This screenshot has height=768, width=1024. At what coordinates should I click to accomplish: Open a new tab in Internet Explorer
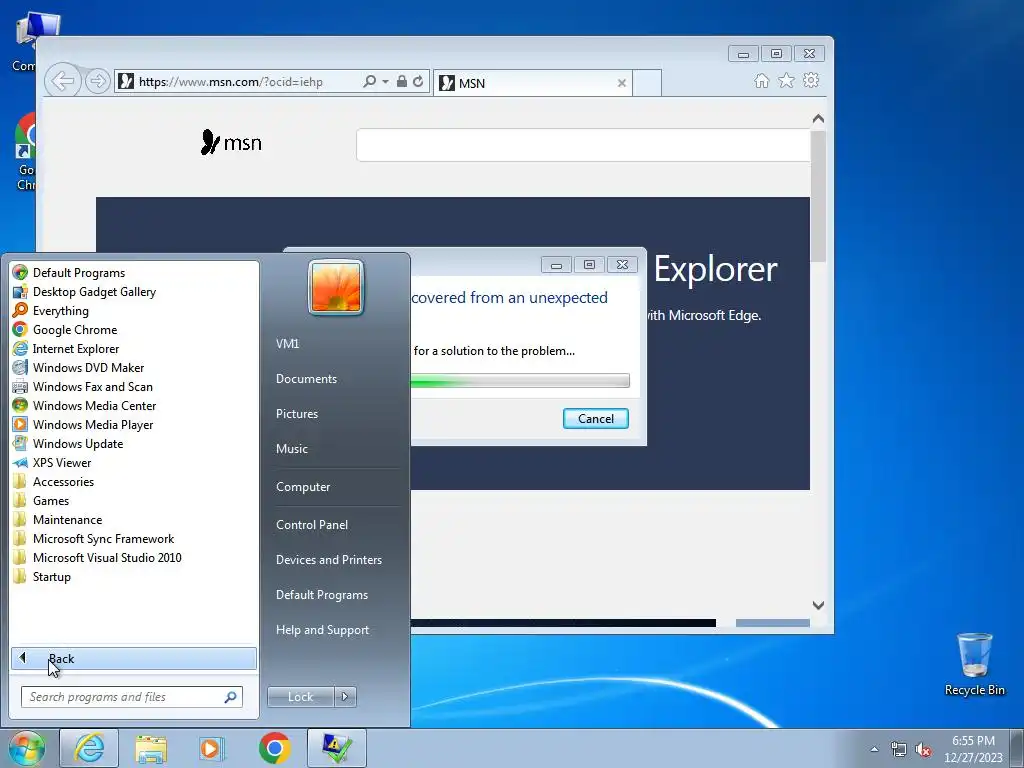coord(647,83)
